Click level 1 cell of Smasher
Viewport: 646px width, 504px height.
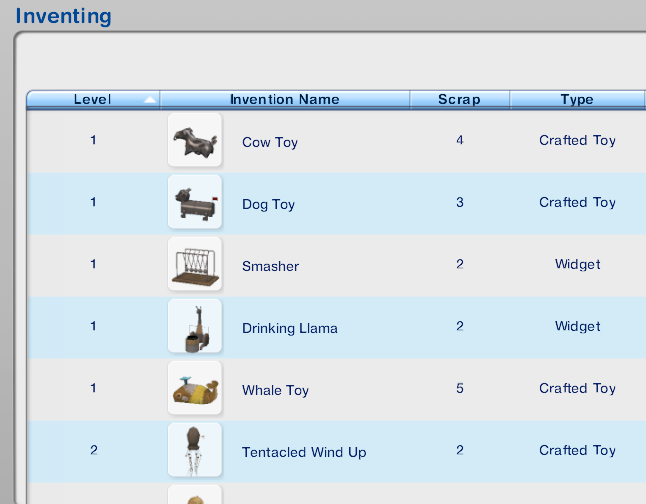[x=94, y=264]
